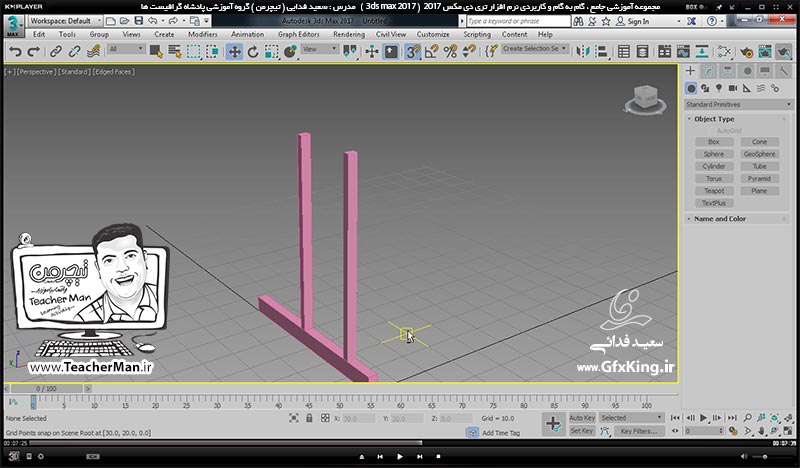Click the current frame number field
The width and height of the screenshot is (800, 468).
pyautogui.click(x=702, y=431)
